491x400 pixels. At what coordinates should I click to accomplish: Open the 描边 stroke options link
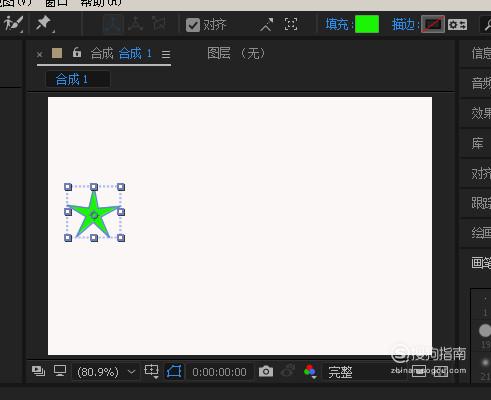coord(404,24)
